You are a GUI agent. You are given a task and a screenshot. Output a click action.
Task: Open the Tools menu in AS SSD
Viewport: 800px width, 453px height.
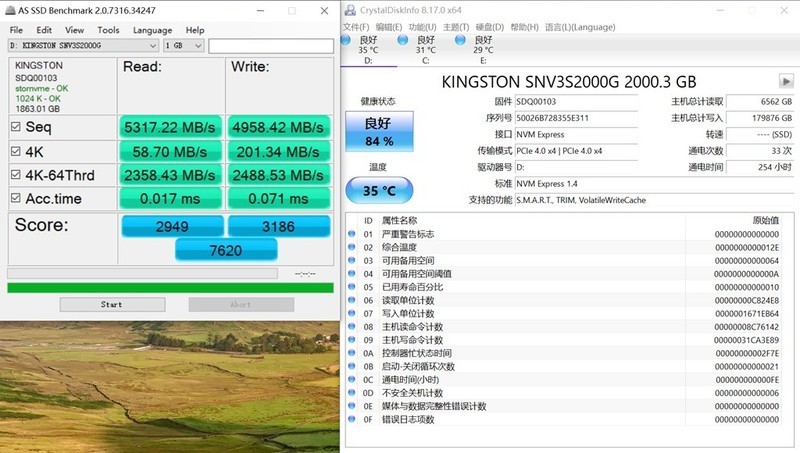pyautogui.click(x=108, y=30)
